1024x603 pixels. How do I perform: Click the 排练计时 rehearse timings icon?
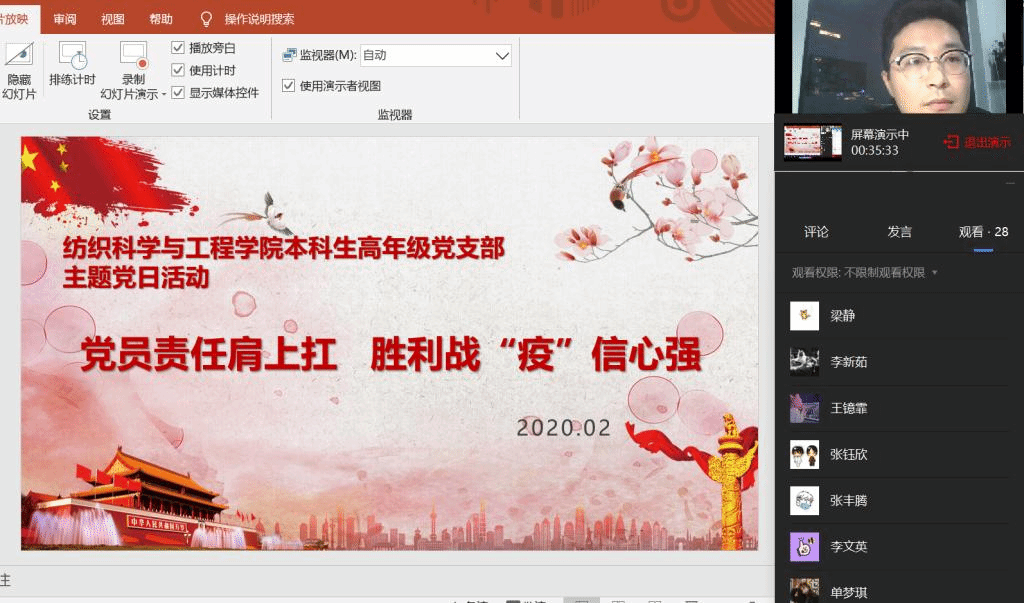point(72,55)
